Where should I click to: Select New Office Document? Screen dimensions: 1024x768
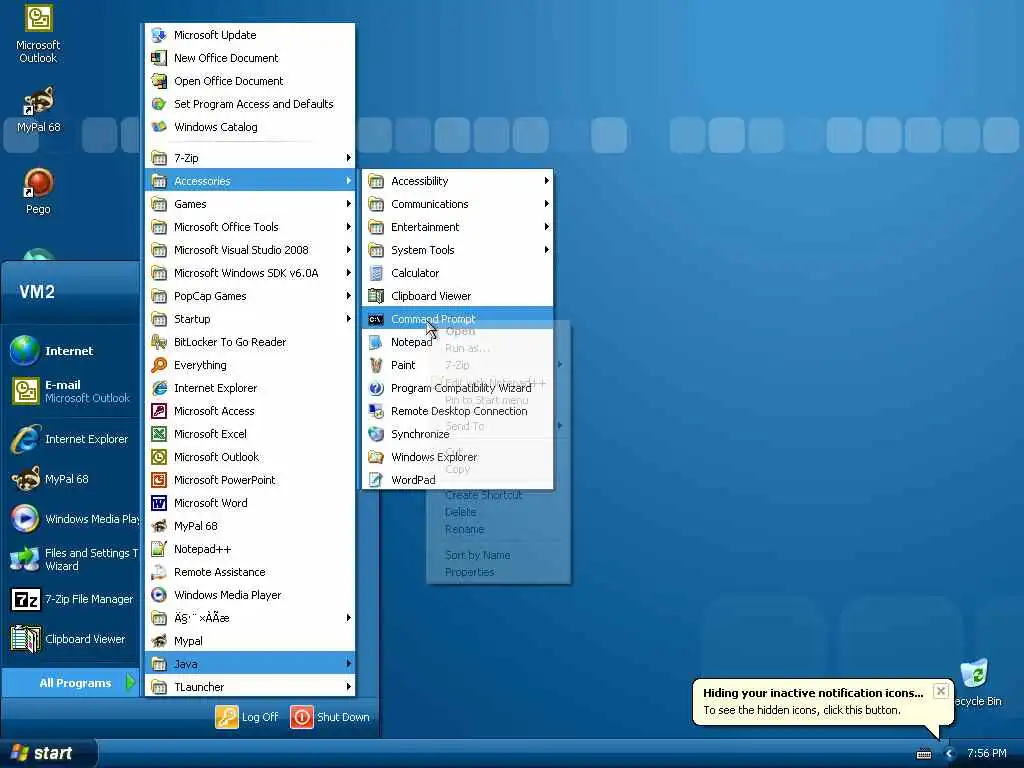pos(249,57)
